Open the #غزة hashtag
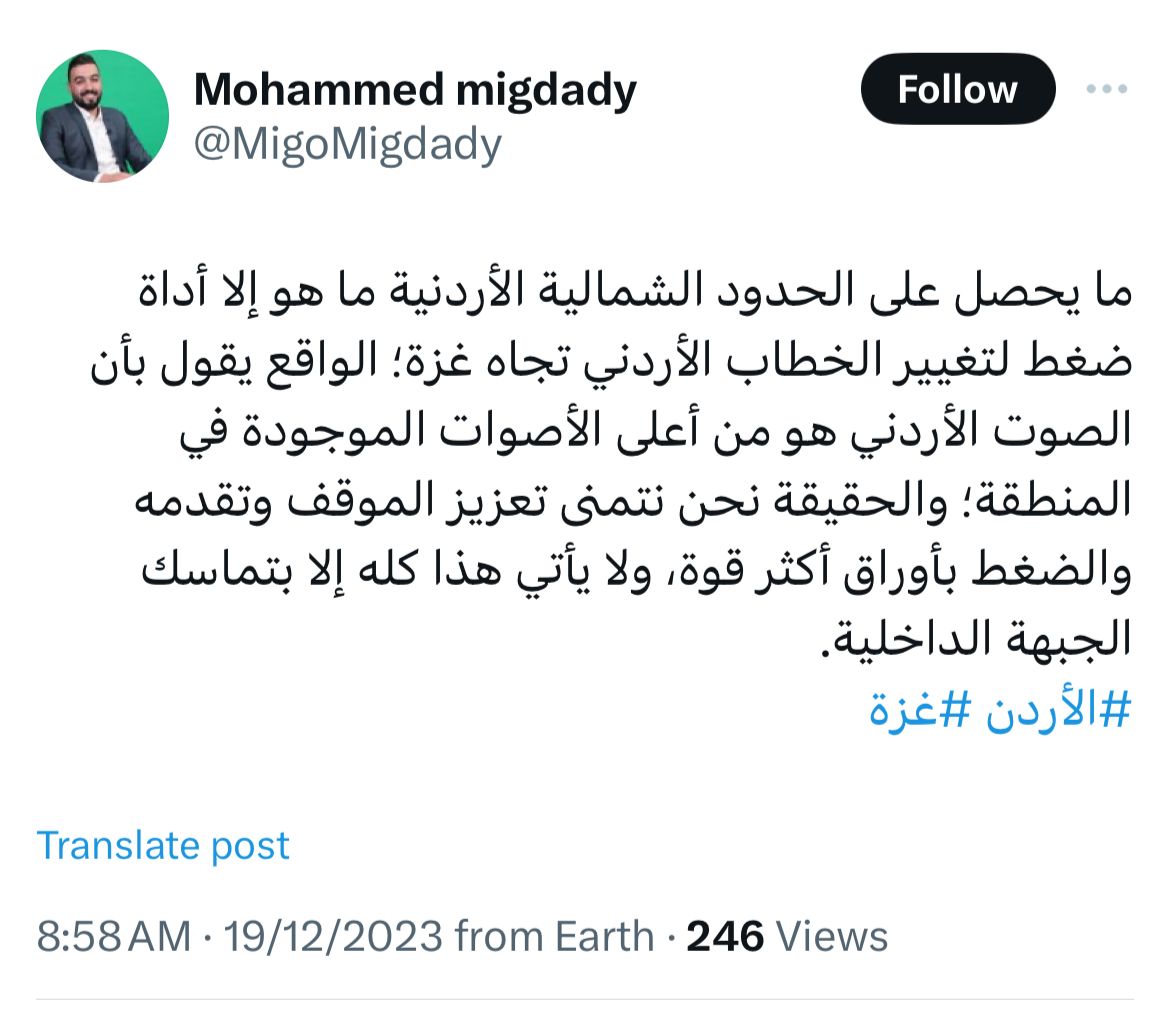The height and width of the screenshot is (1036, 1170). 920,709
